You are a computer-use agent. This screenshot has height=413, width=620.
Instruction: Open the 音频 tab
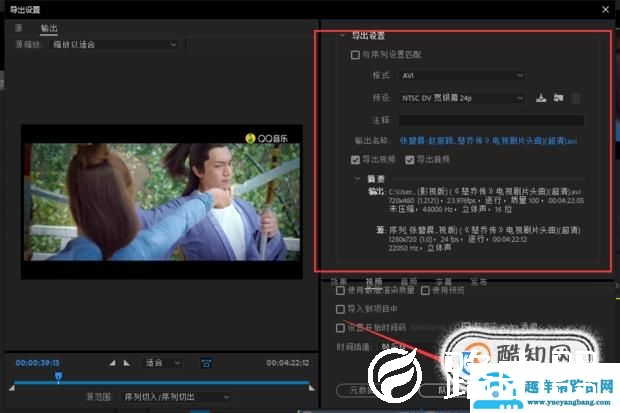click(x=408, y=281)
